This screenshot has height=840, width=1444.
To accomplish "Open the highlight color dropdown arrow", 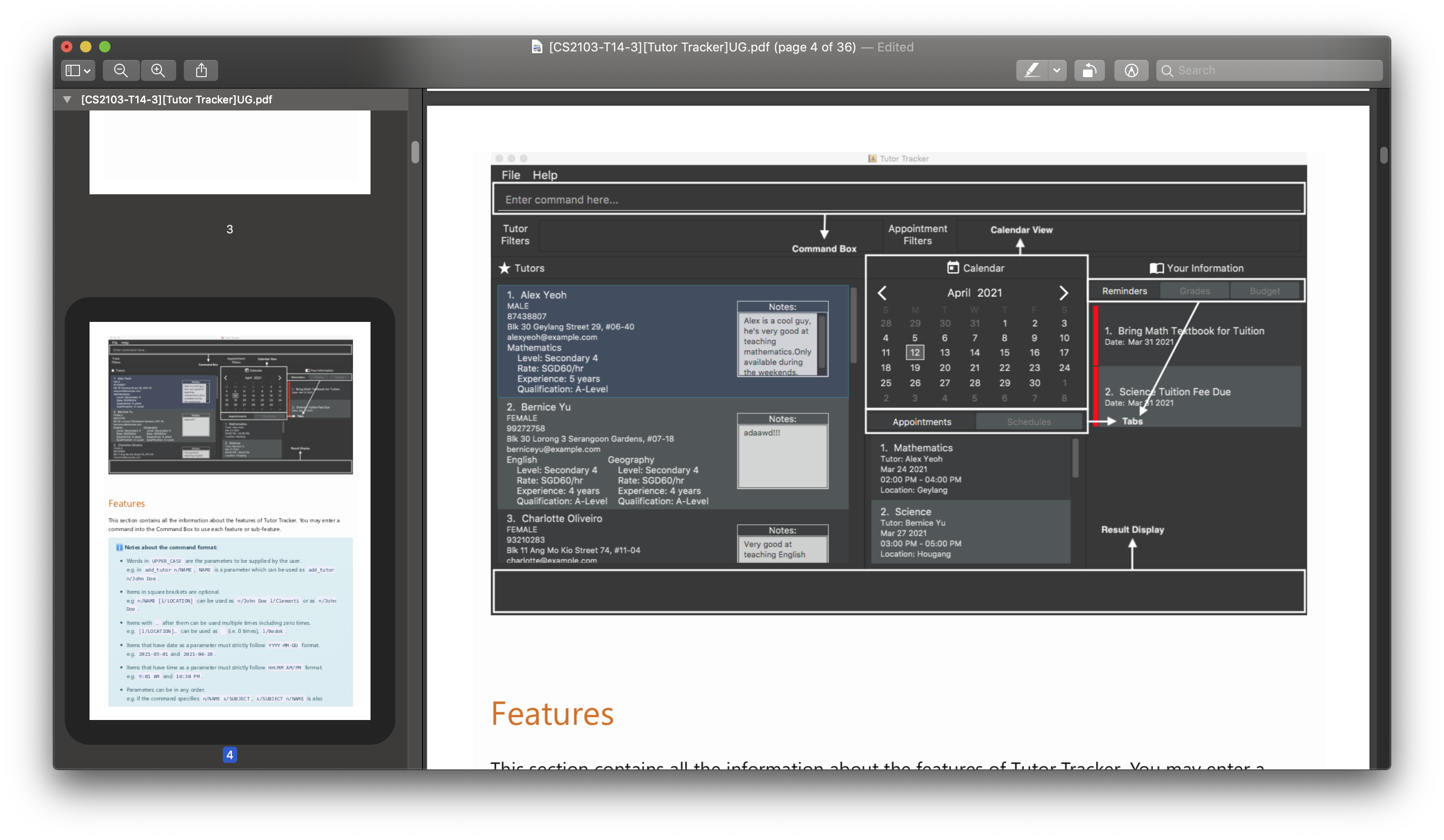I will point(1057,70).
